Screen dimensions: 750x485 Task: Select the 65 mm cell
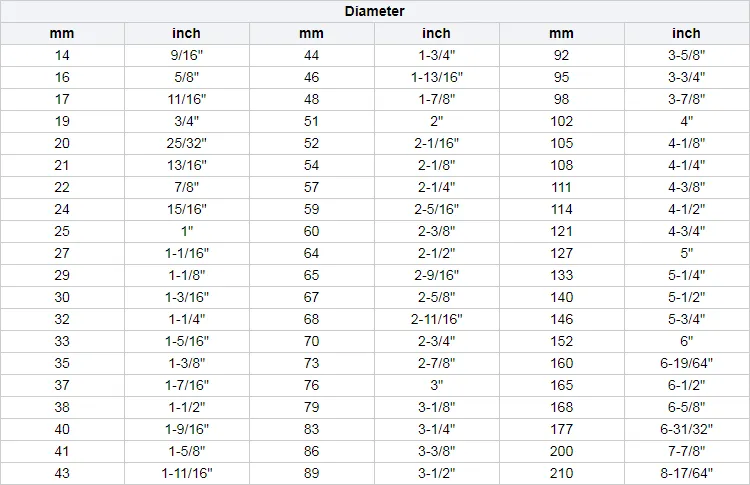[312, 276]
